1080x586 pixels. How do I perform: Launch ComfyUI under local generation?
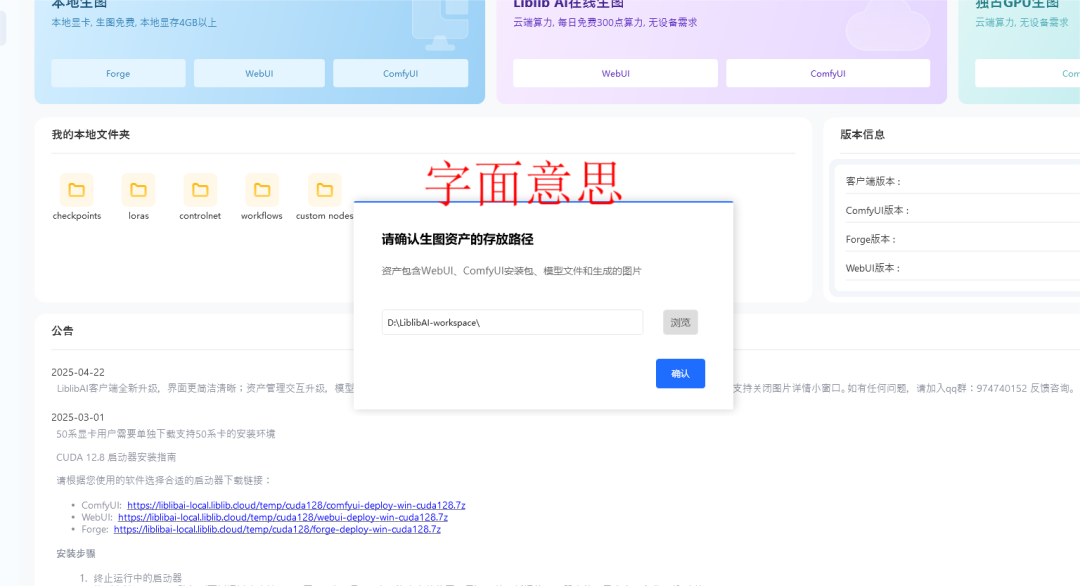pyautogui.click(x=401, y=73)
